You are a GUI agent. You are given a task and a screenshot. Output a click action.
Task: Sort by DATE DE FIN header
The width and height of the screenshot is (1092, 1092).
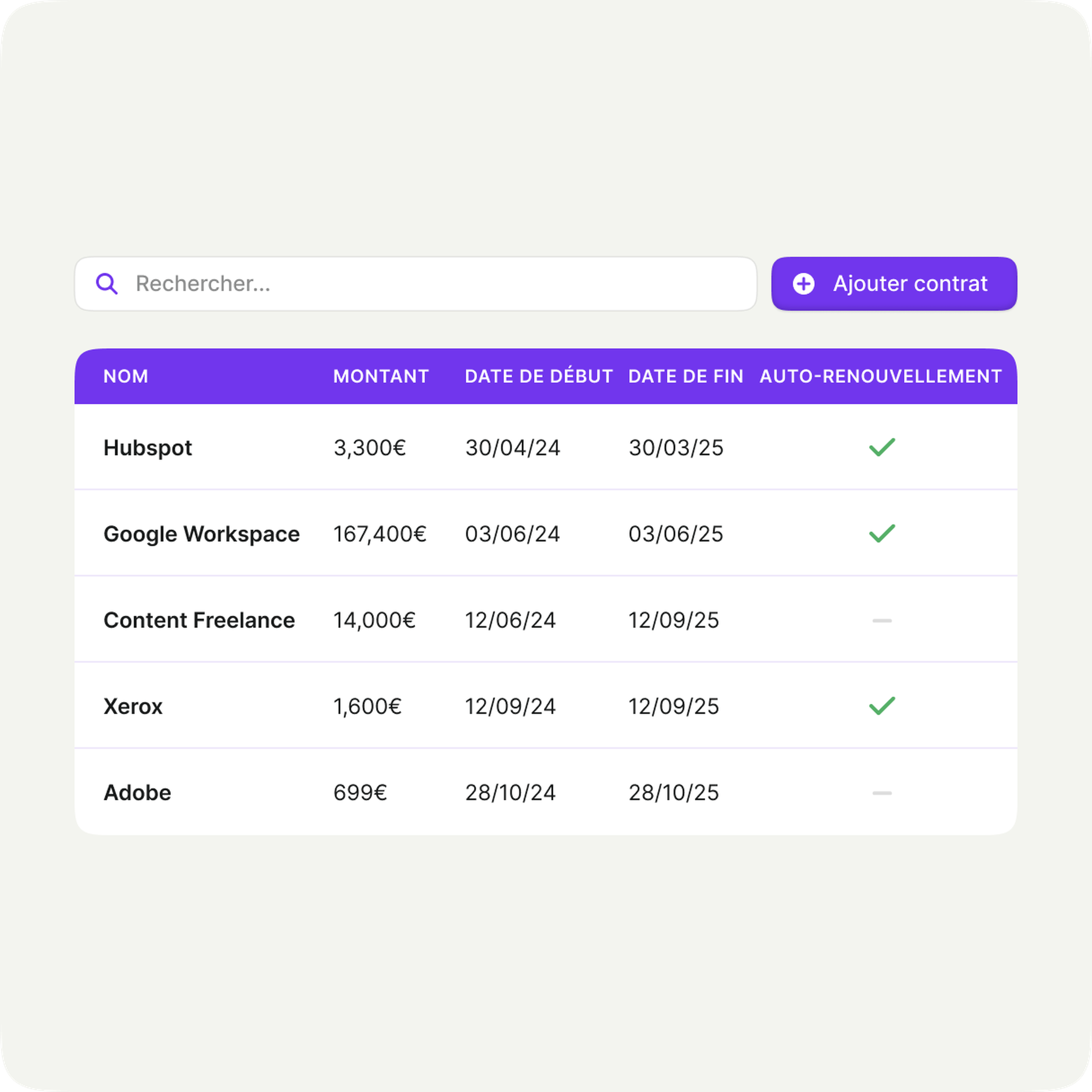click(685, 376)
